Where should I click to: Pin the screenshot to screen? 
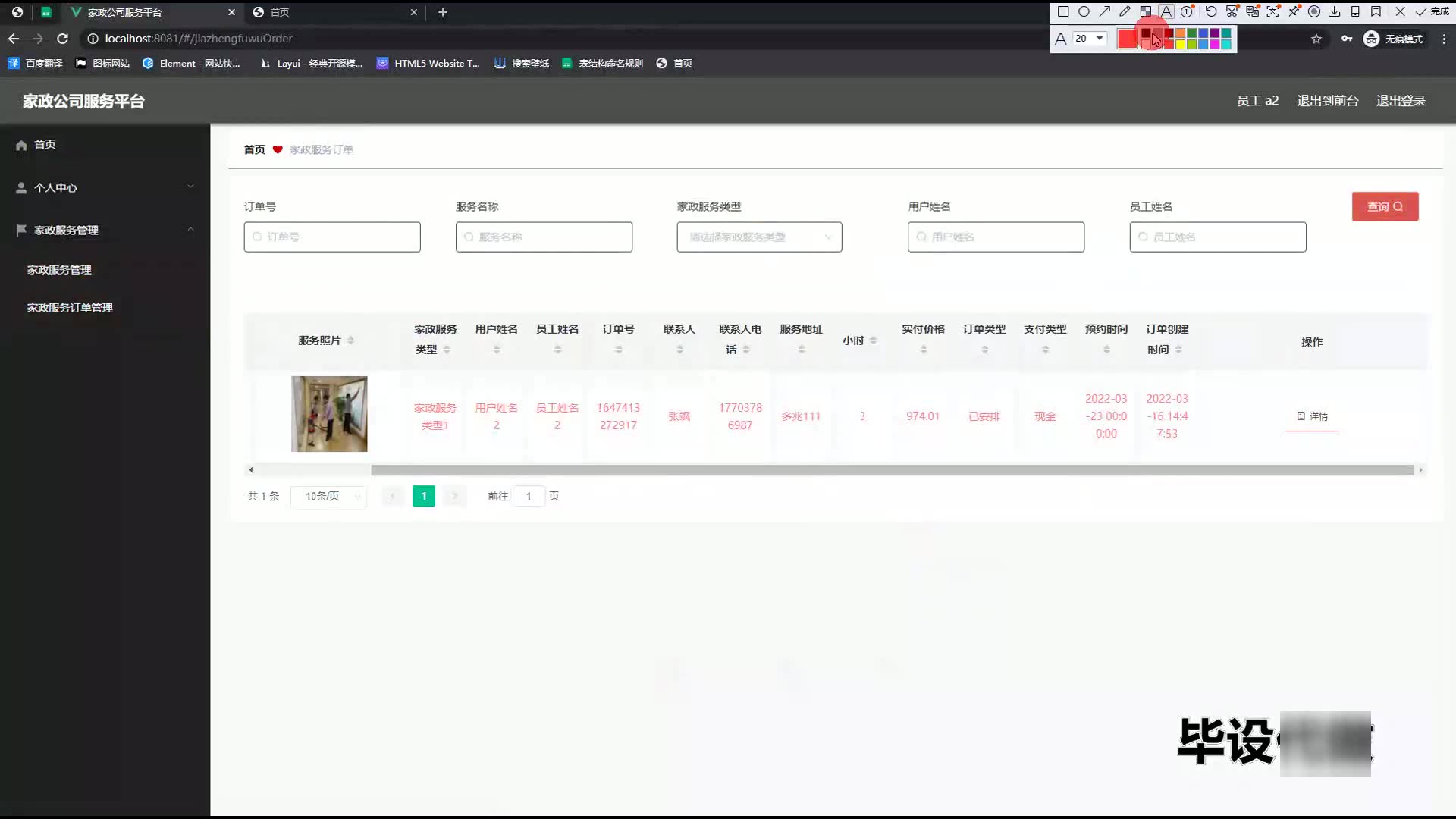pyautogui.click(x=1294, y=11)
